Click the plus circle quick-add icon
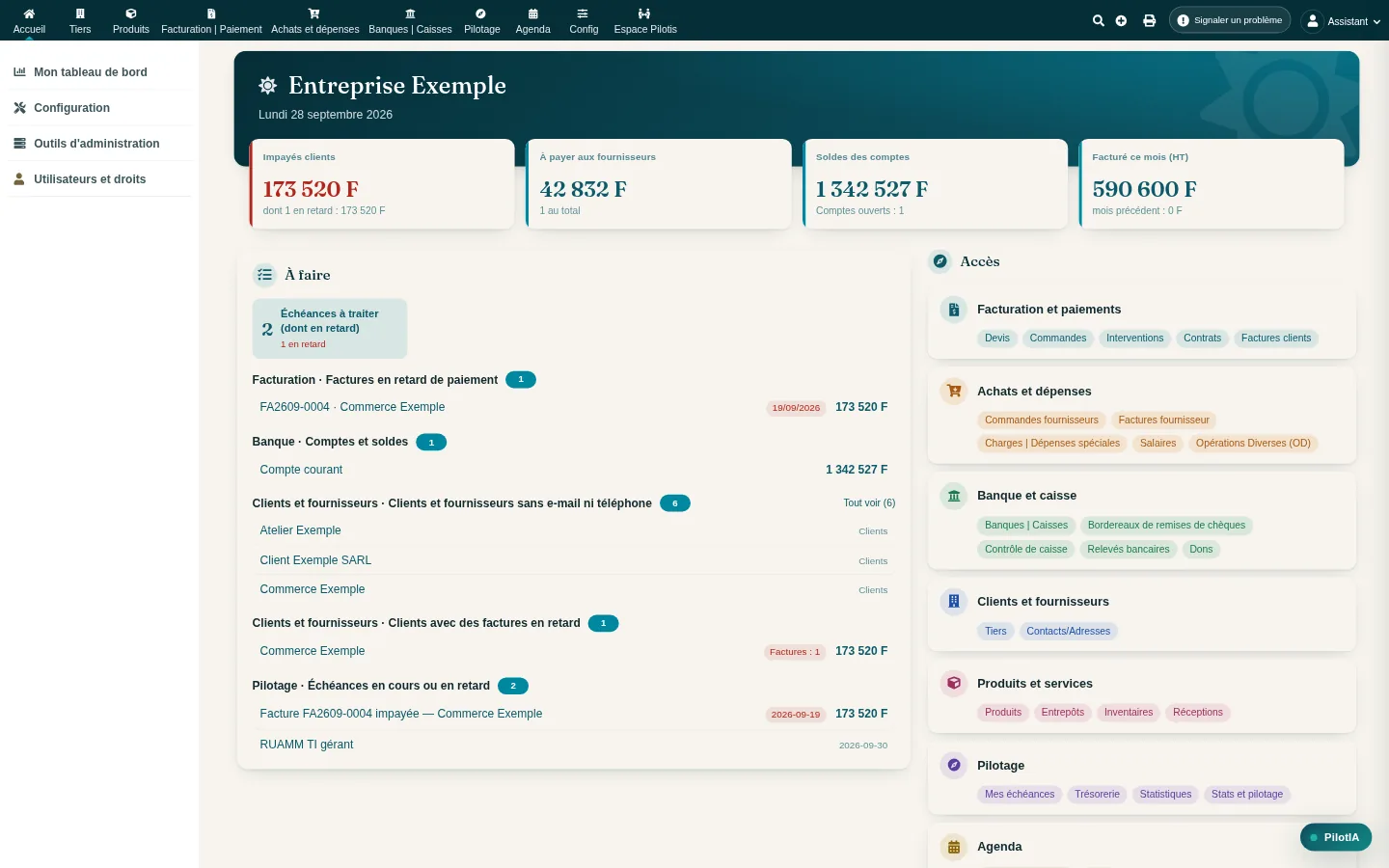 pos(1121,20)
